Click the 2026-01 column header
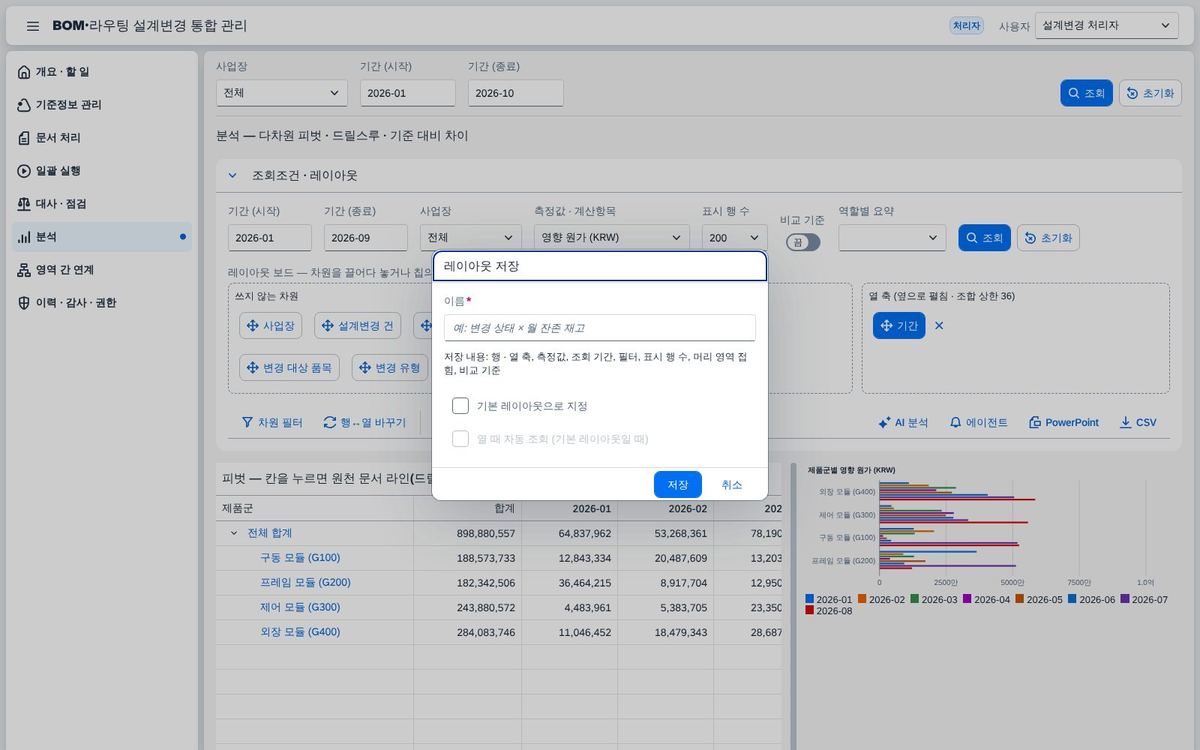 (569, 509)
